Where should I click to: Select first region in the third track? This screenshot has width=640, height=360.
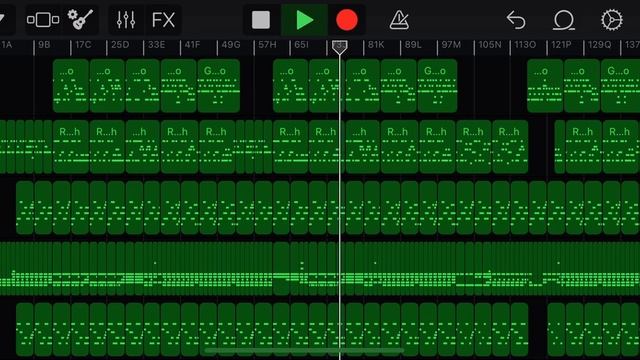[25, 208]
